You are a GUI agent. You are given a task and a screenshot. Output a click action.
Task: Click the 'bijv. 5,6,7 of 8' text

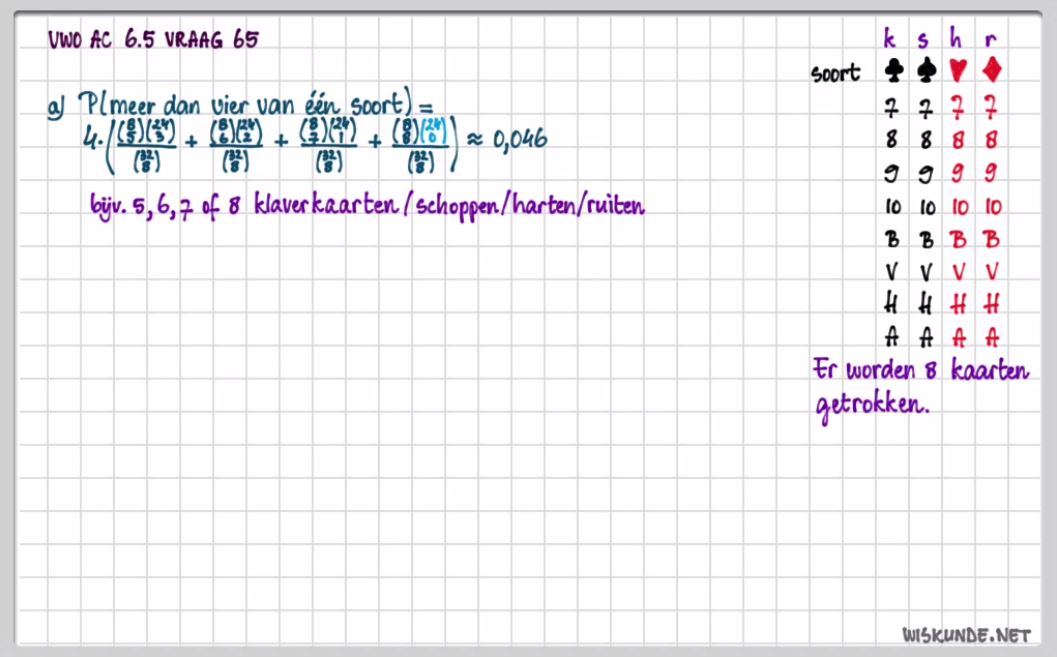pos(166,206)
